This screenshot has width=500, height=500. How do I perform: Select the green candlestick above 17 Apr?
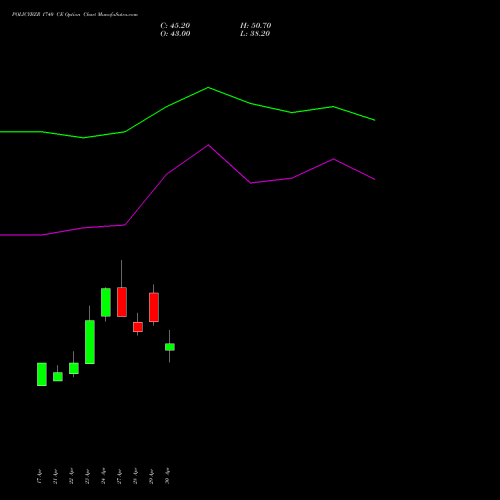click(x=42, y=374)
